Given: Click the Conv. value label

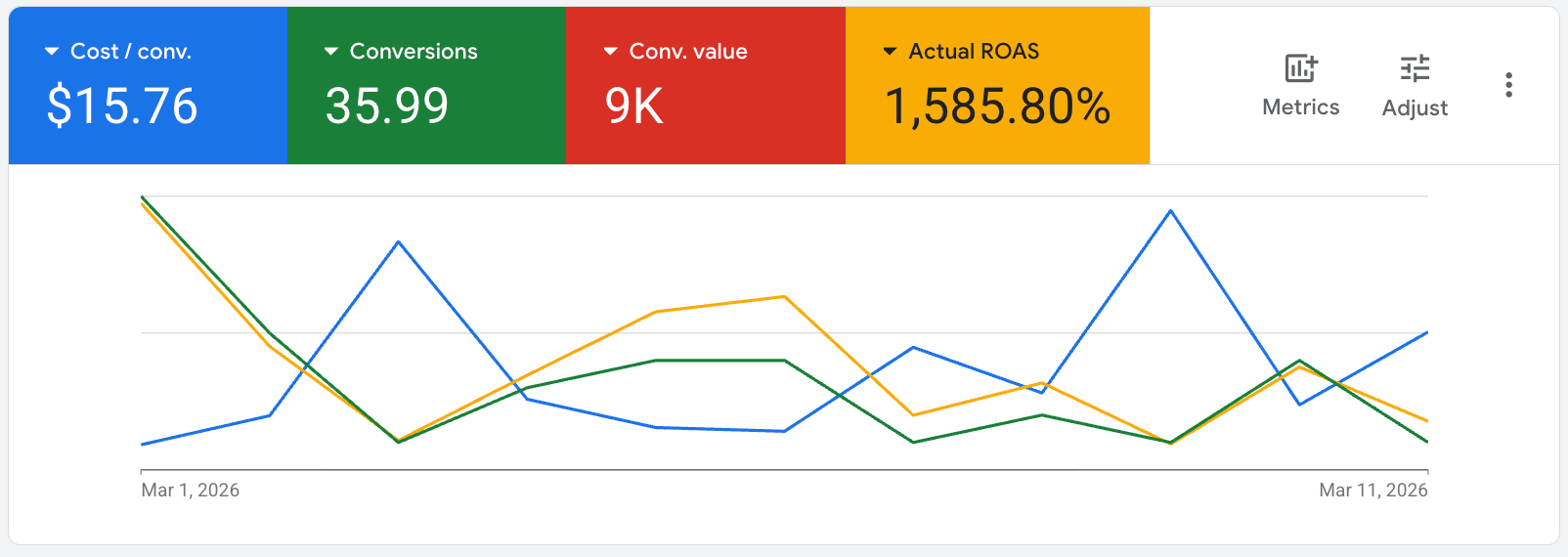Looking at the screenshot, I should click(x=688, y=52).
